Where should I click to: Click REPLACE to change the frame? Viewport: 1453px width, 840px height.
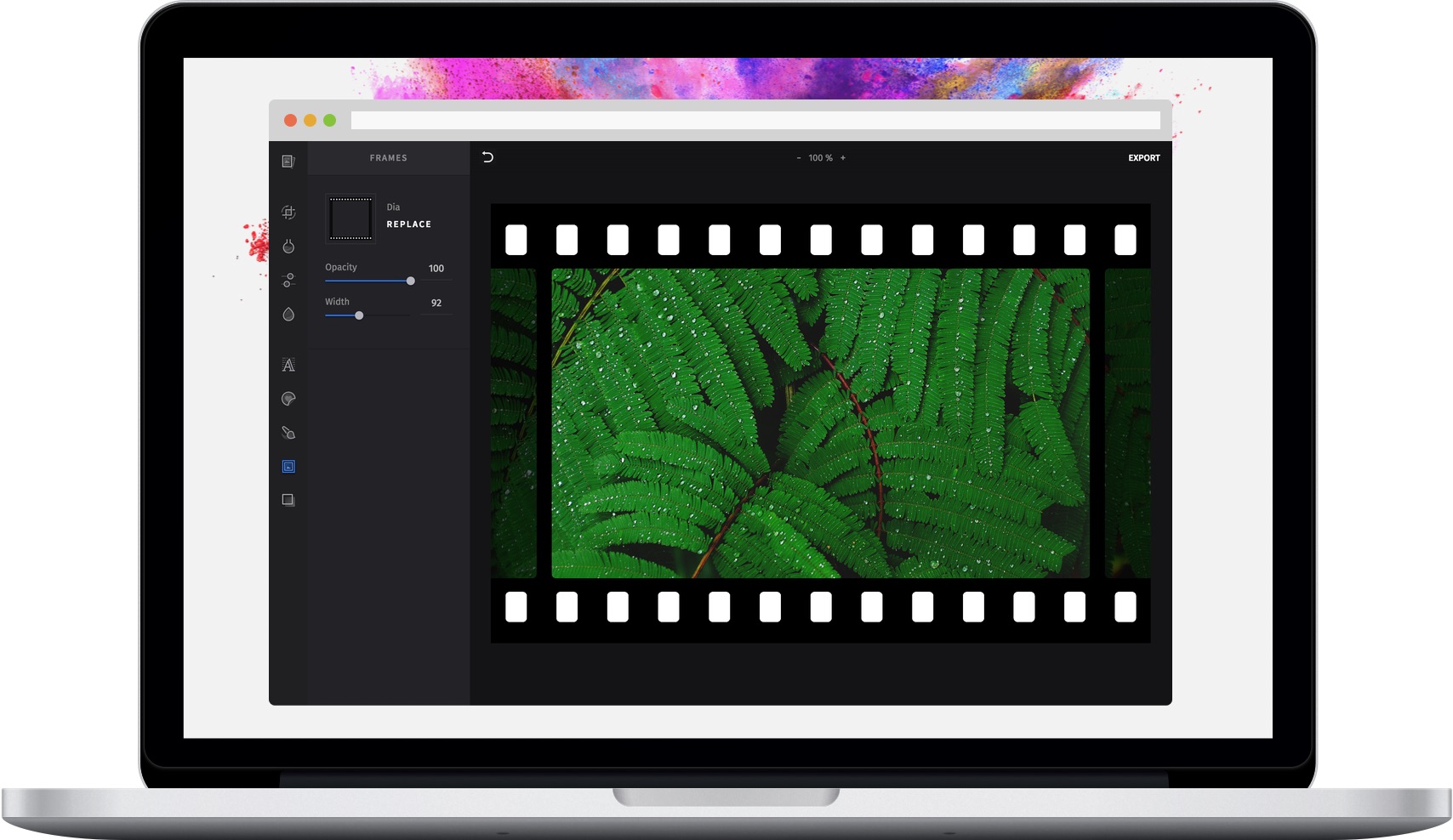(x=409, y=224)
